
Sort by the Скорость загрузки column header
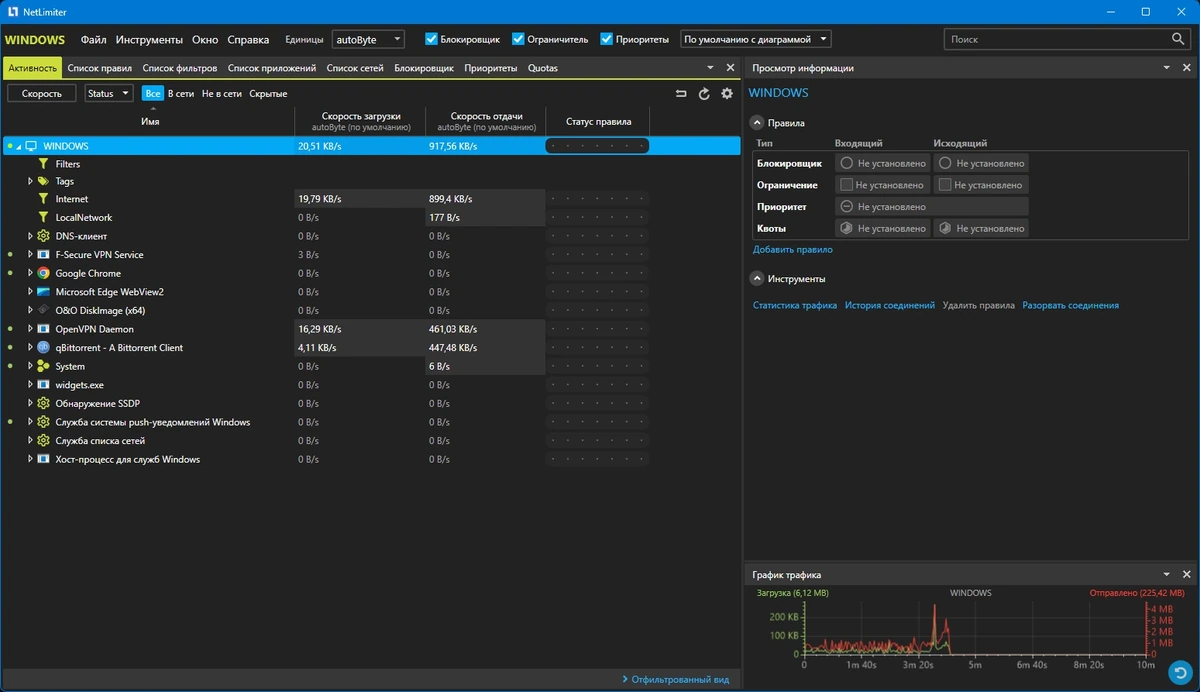(360, 121)
